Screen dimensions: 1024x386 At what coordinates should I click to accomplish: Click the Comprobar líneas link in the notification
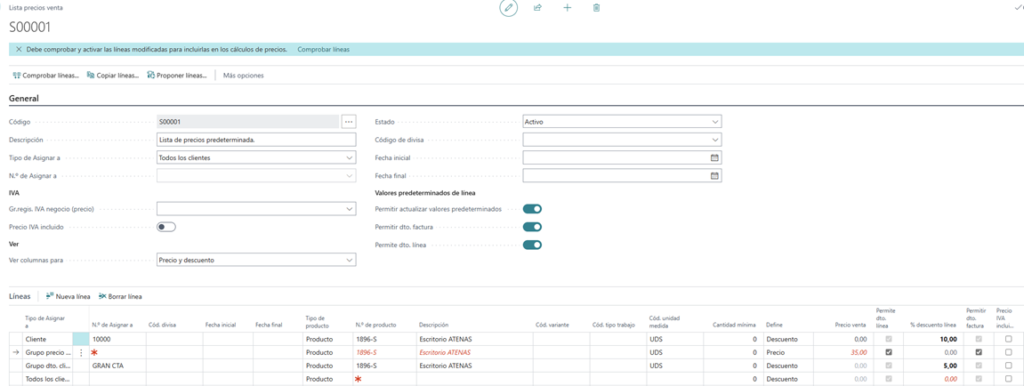pos(323,49)
